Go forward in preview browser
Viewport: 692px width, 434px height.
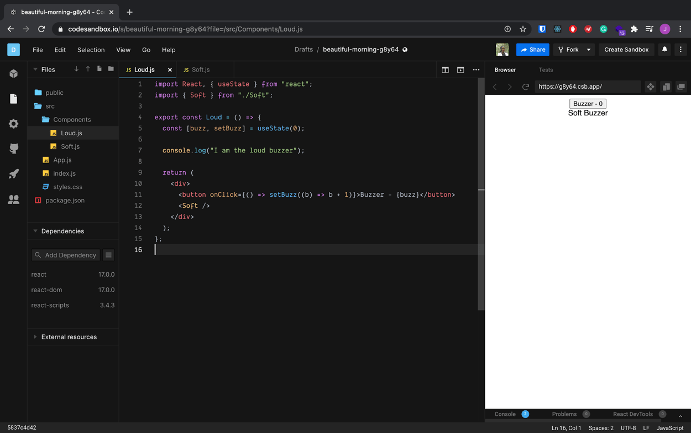509,87
